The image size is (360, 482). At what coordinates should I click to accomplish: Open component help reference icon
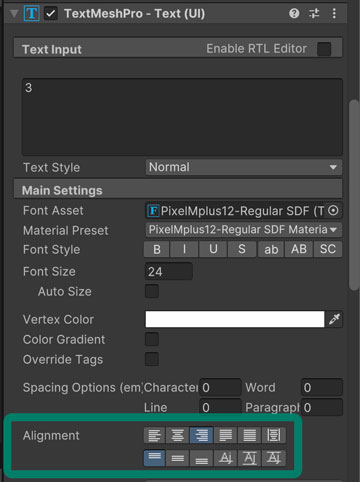294,14
